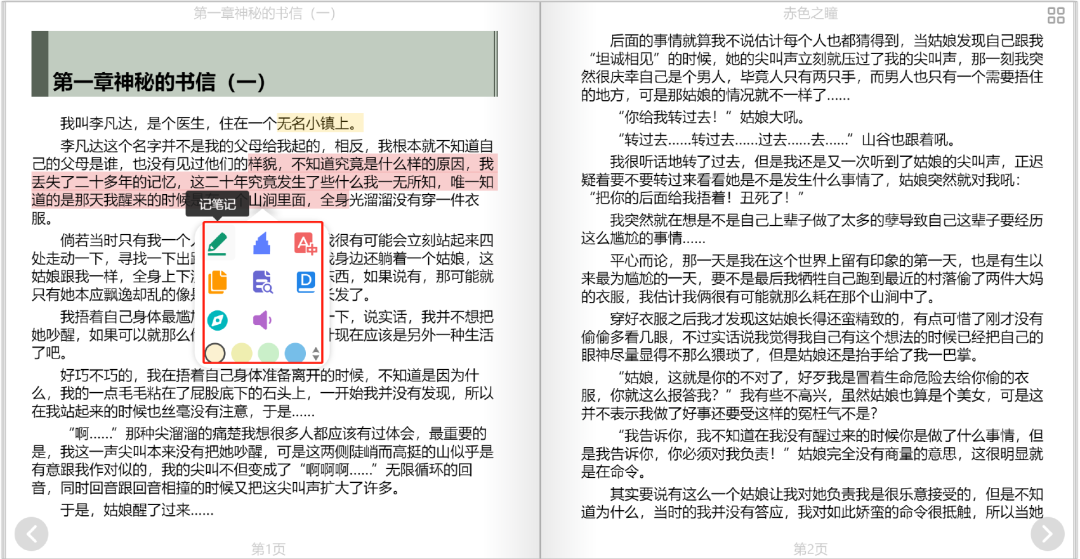Click the sentence 我叫李凡达，是个医生
1080x559 pixels.
pos(134,123)
